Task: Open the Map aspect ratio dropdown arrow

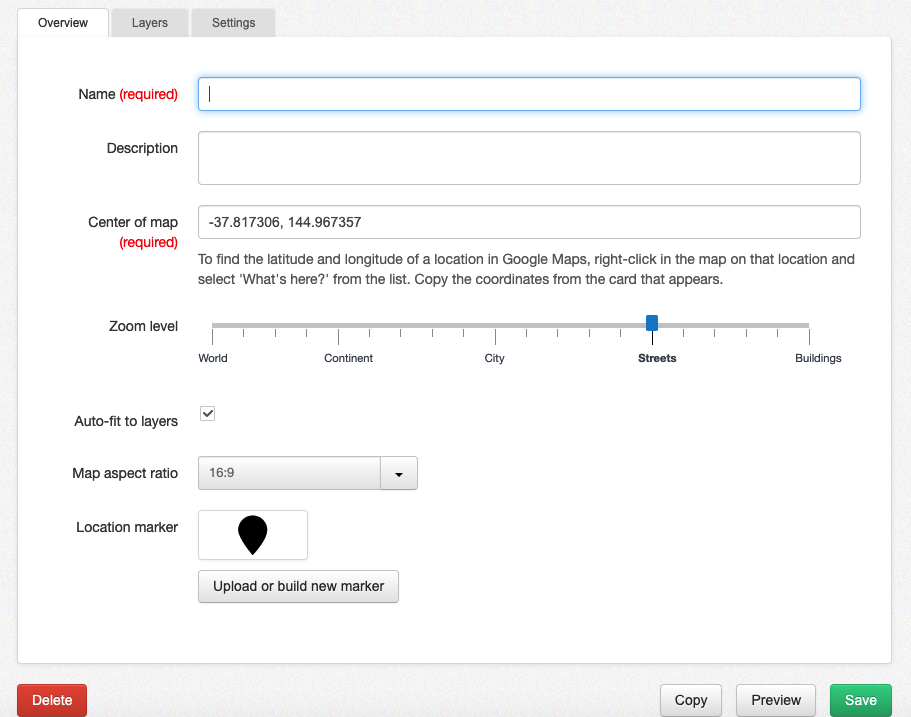Action: pyautogui.click(x=398, y=473)
